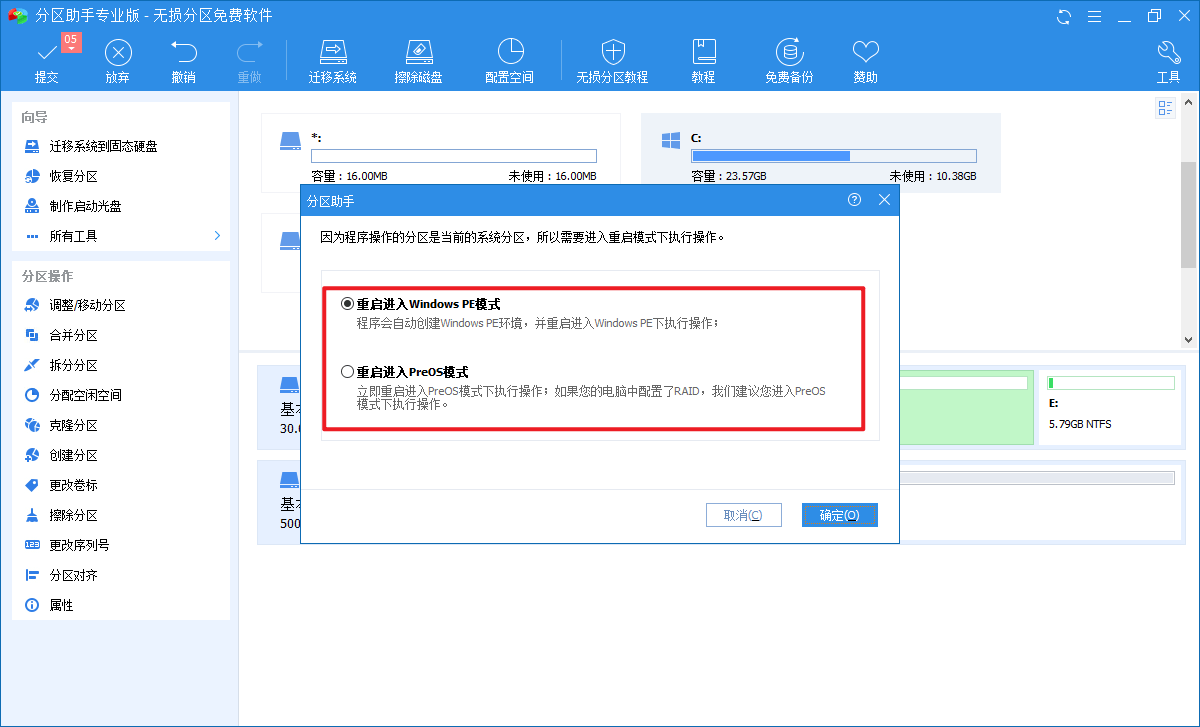Cancel the restart mode dialog
This screenshot has width=1200, height=727.
(744, 514)
